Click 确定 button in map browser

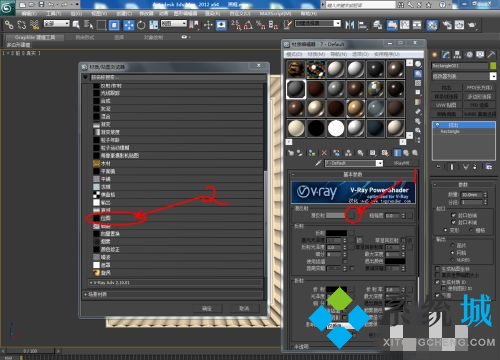tap(207, 308)
